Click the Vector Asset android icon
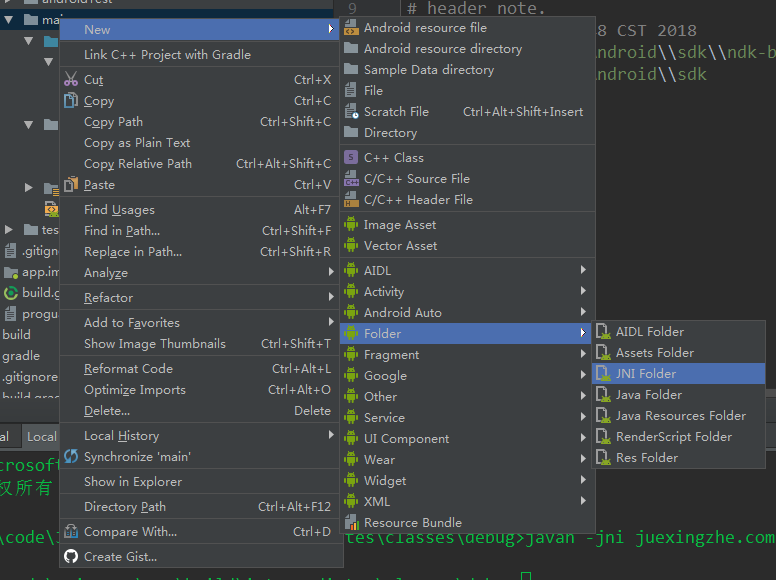The image size is (776, 580). click(x=351, y=245)
